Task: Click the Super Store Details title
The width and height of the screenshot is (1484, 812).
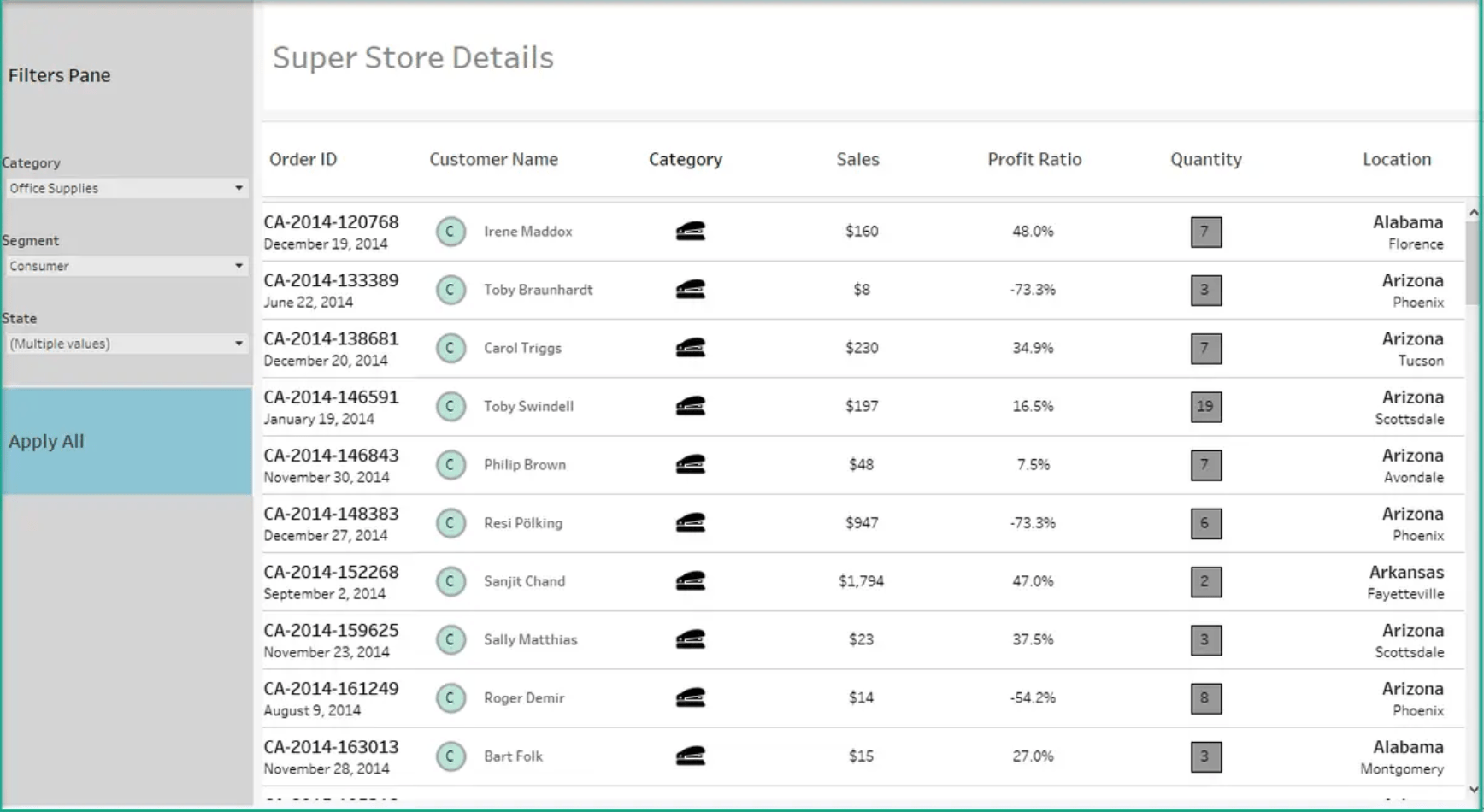Action: (413, 57)
